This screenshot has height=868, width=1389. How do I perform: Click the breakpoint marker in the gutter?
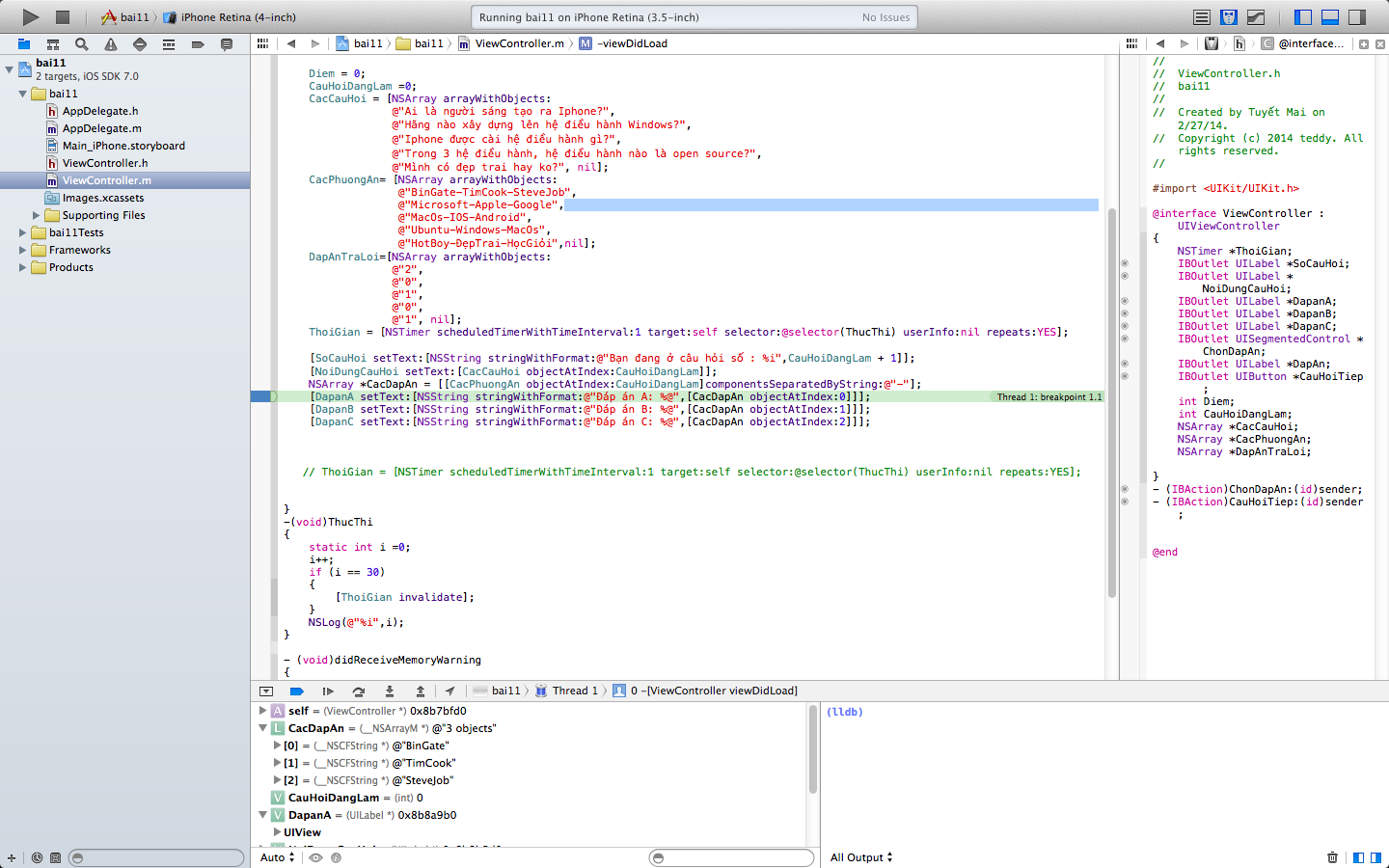coord(263,396)
